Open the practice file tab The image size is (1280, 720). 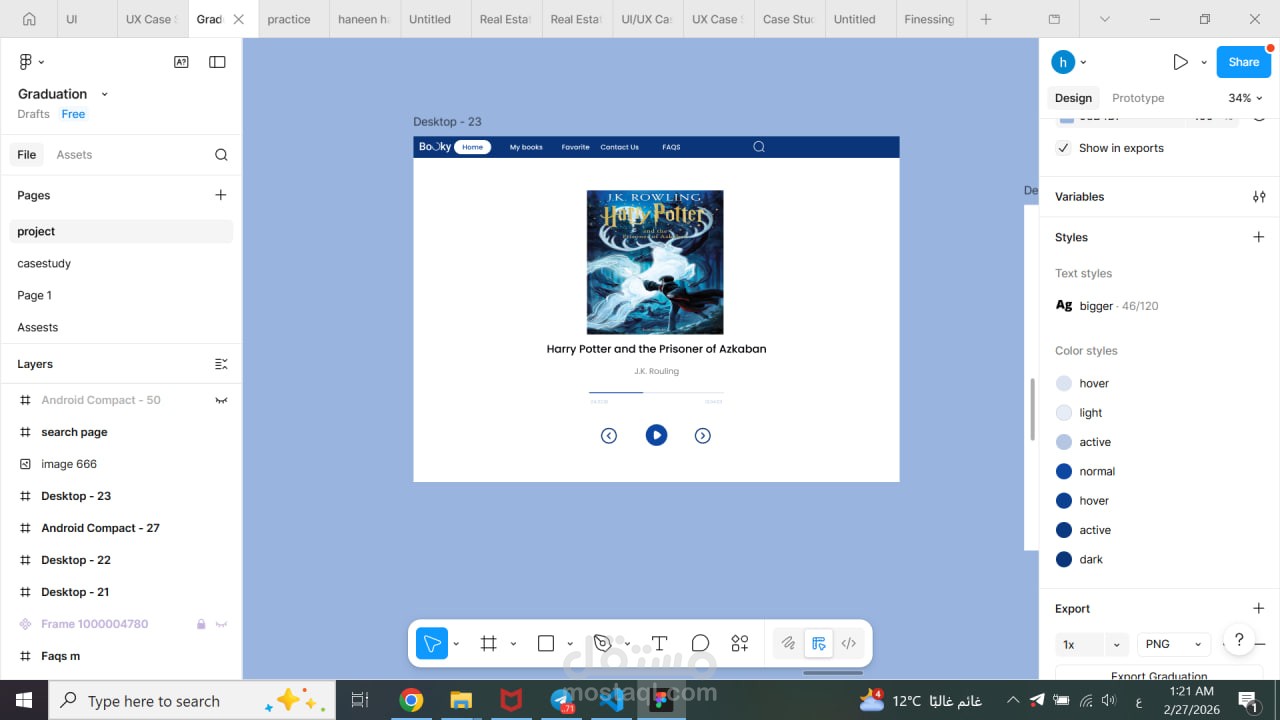coord(289,19)
